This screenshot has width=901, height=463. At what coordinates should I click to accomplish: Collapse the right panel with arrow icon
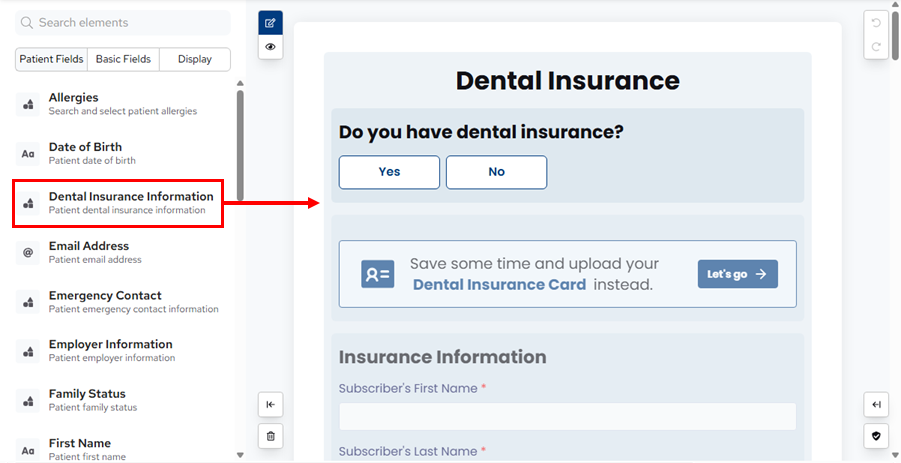pyautogui.click(x=876, y=404)
